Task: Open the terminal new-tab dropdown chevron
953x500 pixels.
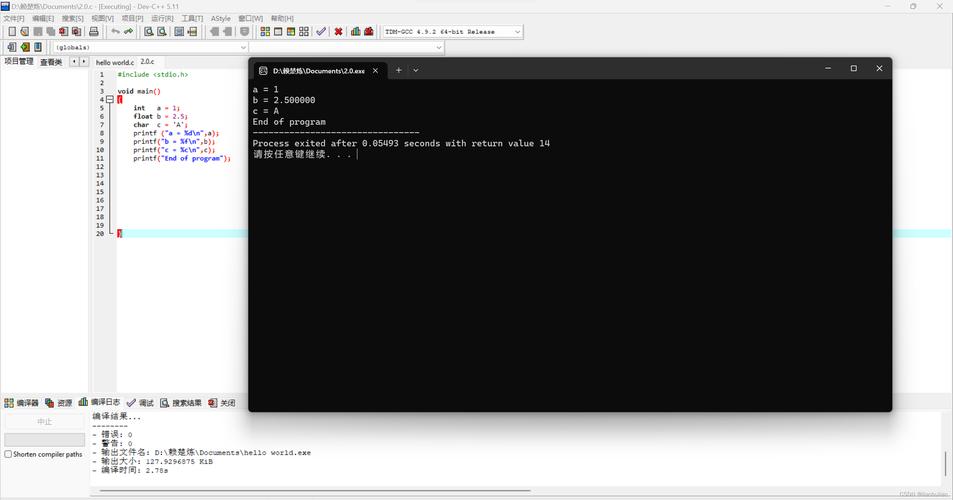Action: pos(416,70)
